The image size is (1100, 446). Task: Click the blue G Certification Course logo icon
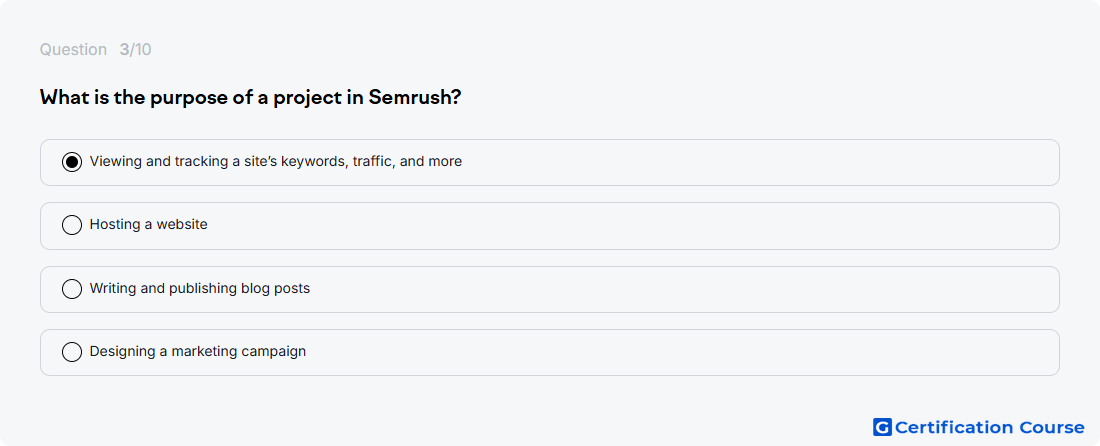pyautogui.click(x=882, y=427)
